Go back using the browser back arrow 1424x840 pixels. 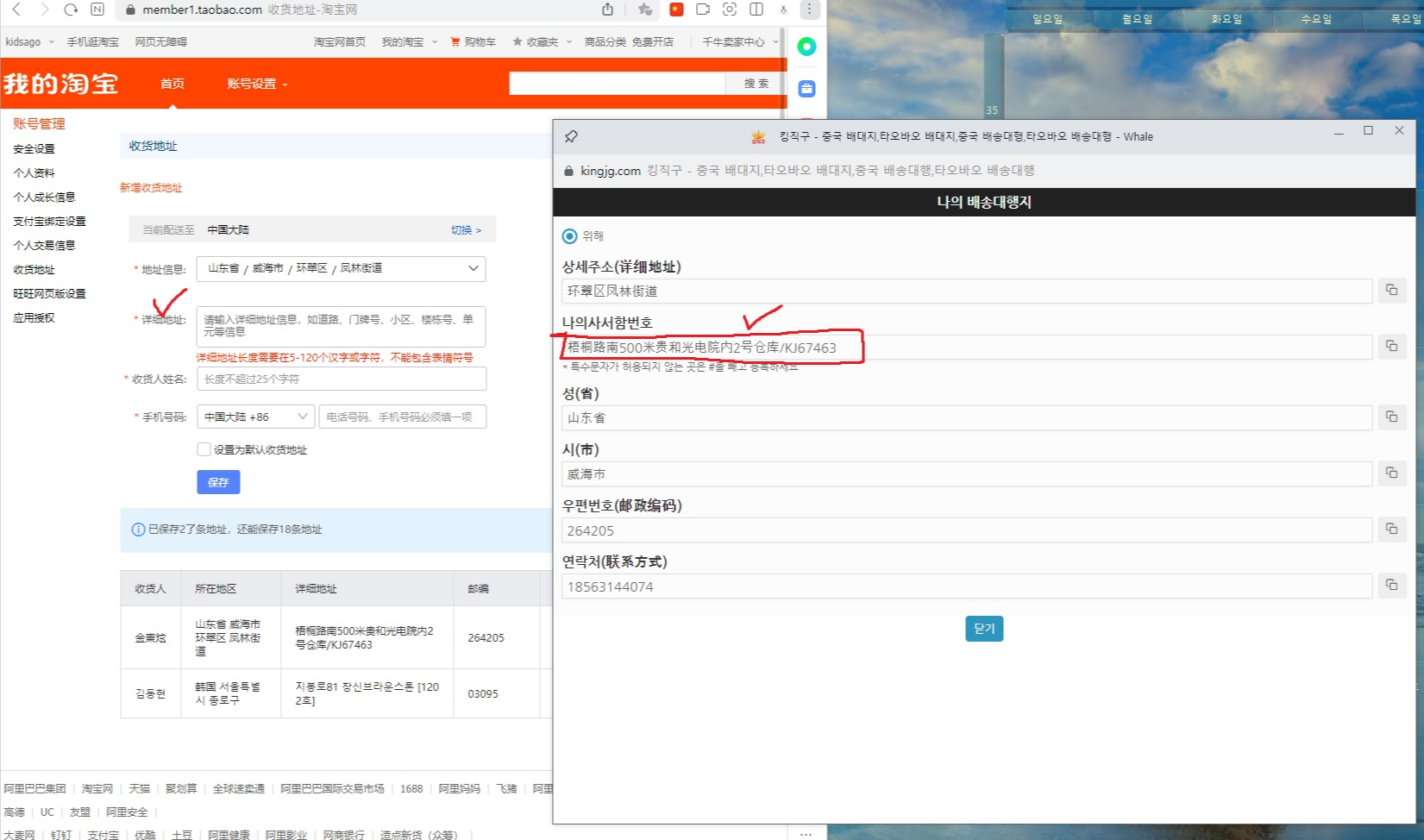[x=16, y=9]
